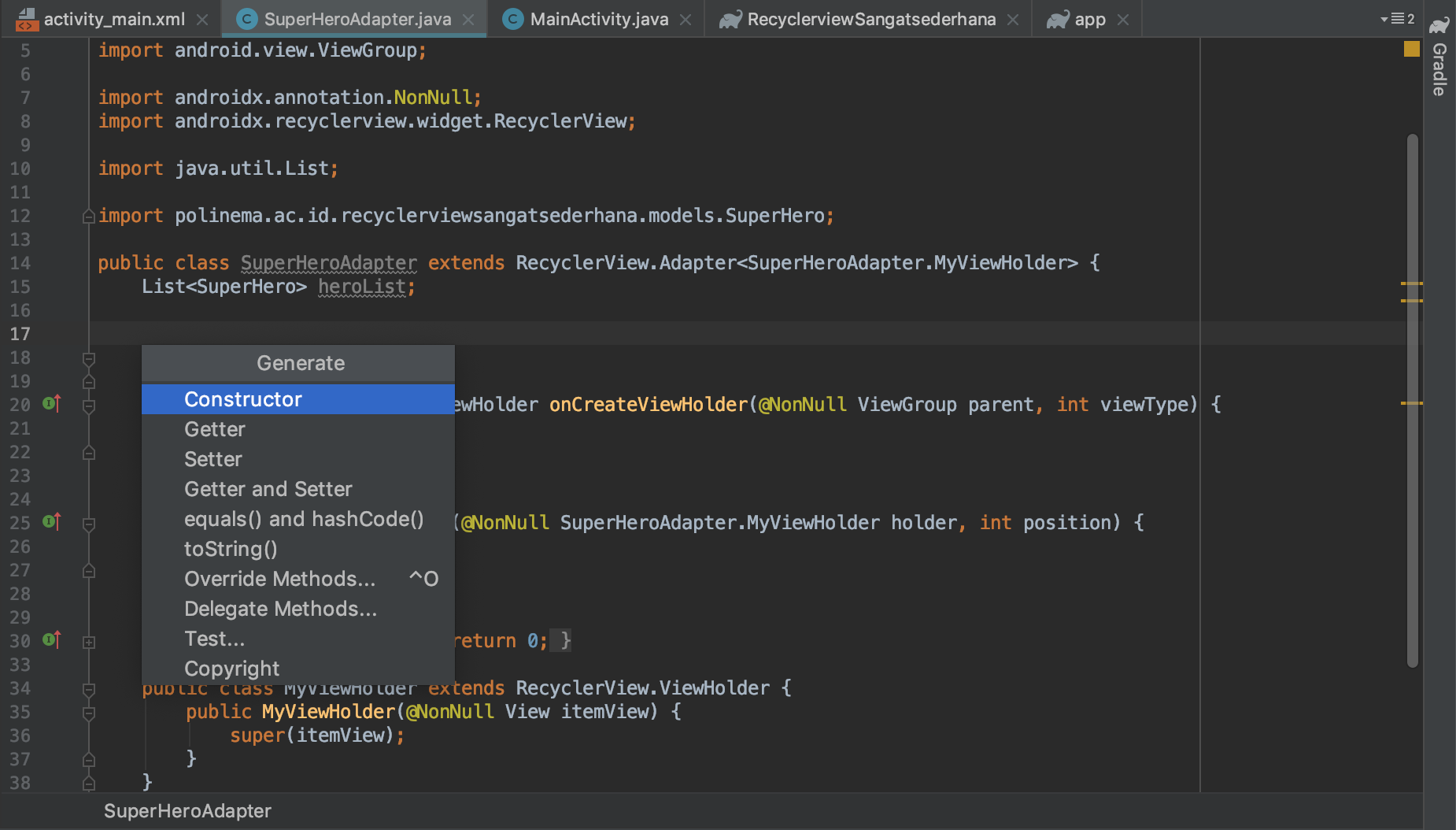Viewport: 1456px width, 830px height.
Task: Open the Gradle tool window
Action: coord(1439,57)
